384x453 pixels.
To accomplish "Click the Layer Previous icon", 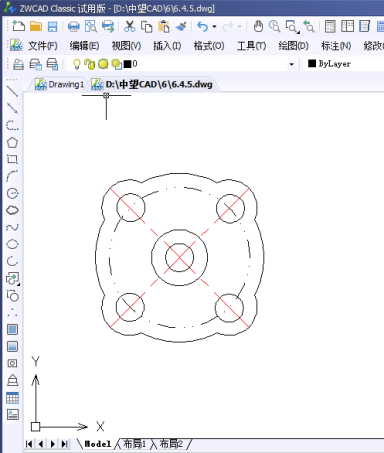I will point(36,64).
